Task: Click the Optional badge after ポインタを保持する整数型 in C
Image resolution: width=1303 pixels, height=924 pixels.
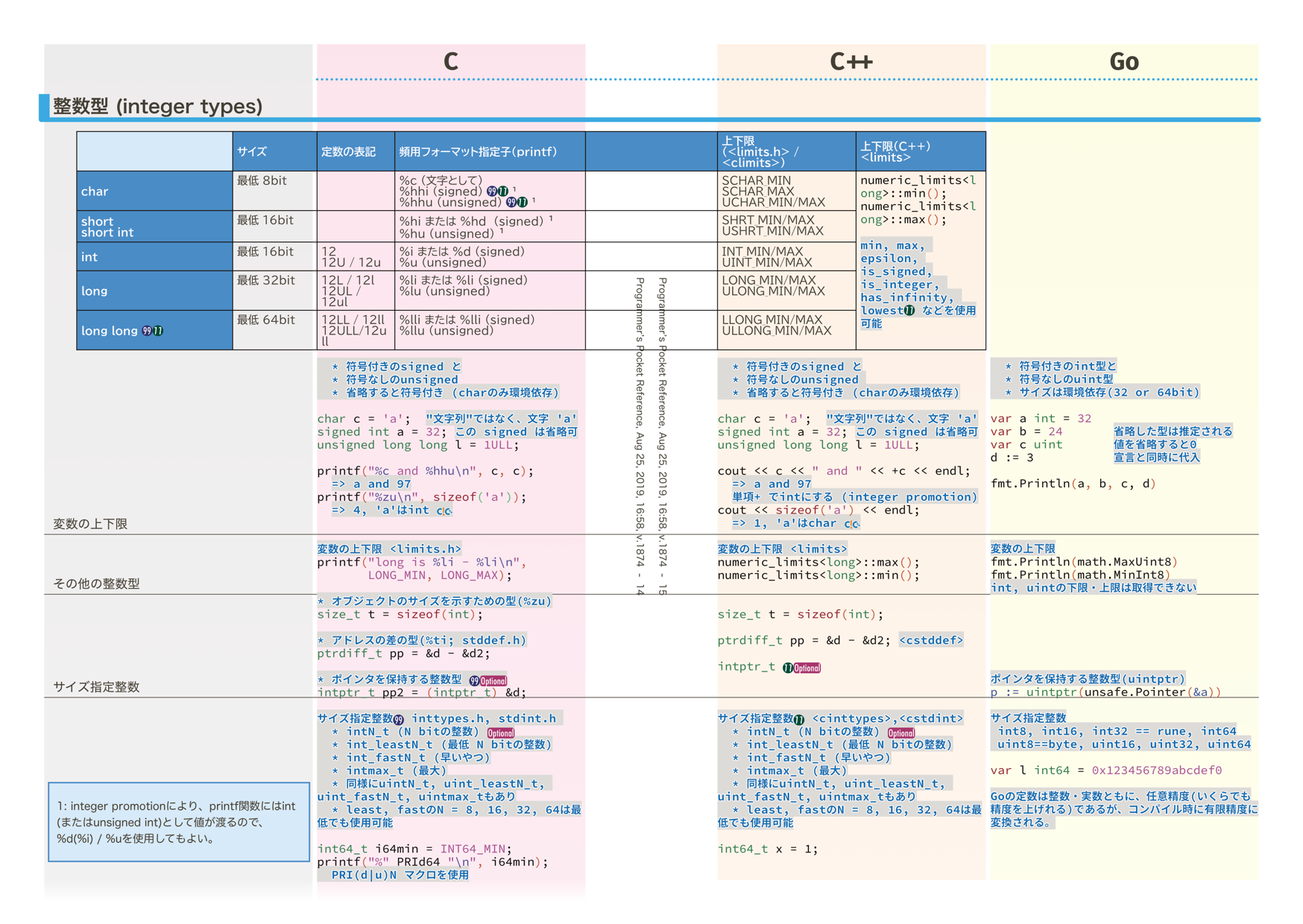Action: pos(493,680)
